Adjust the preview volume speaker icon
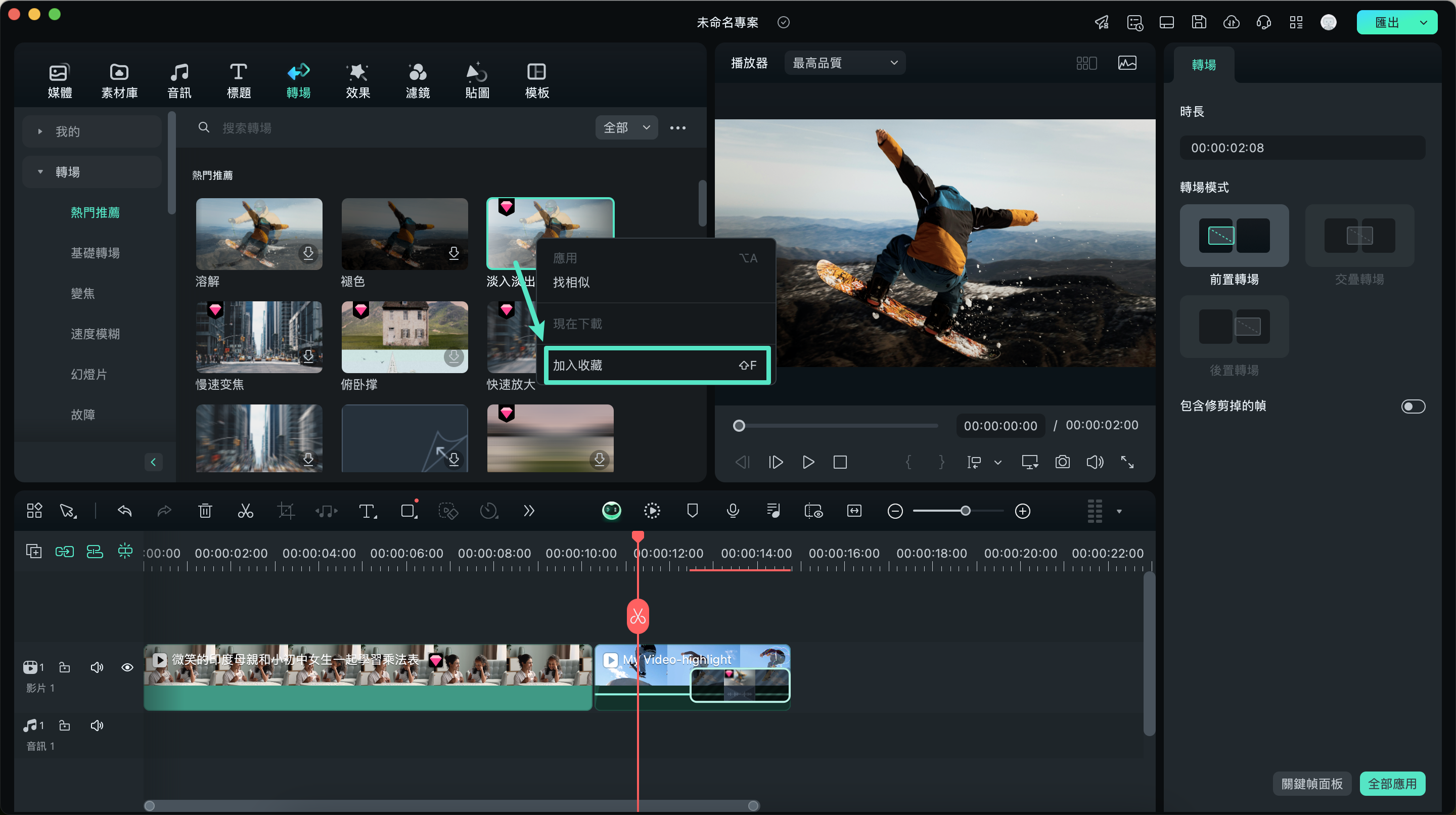The image size is (1456, 815). point(1095,462)
